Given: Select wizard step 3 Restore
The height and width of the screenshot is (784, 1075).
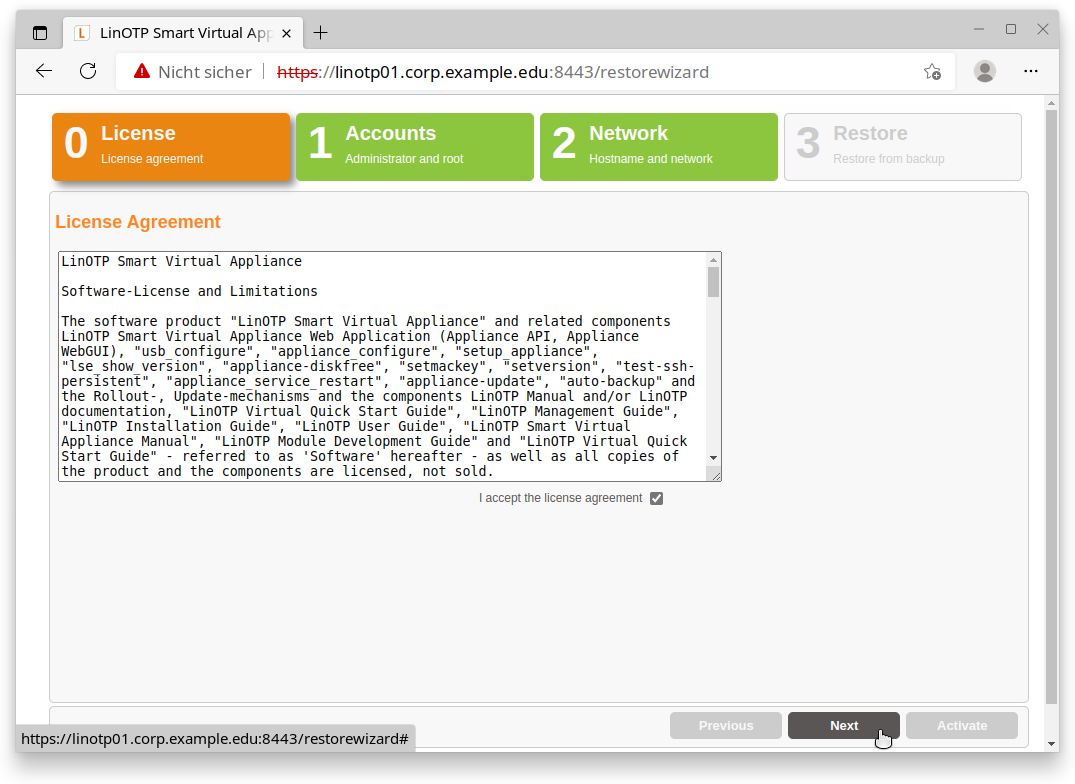Looking at the screenshot, I should (x=902, y=147).
